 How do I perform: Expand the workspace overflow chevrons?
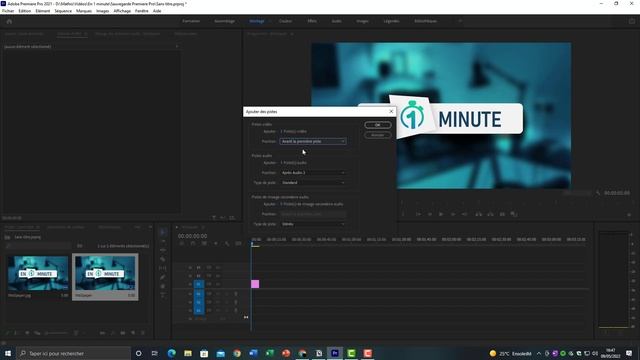[x=460, y=21]
